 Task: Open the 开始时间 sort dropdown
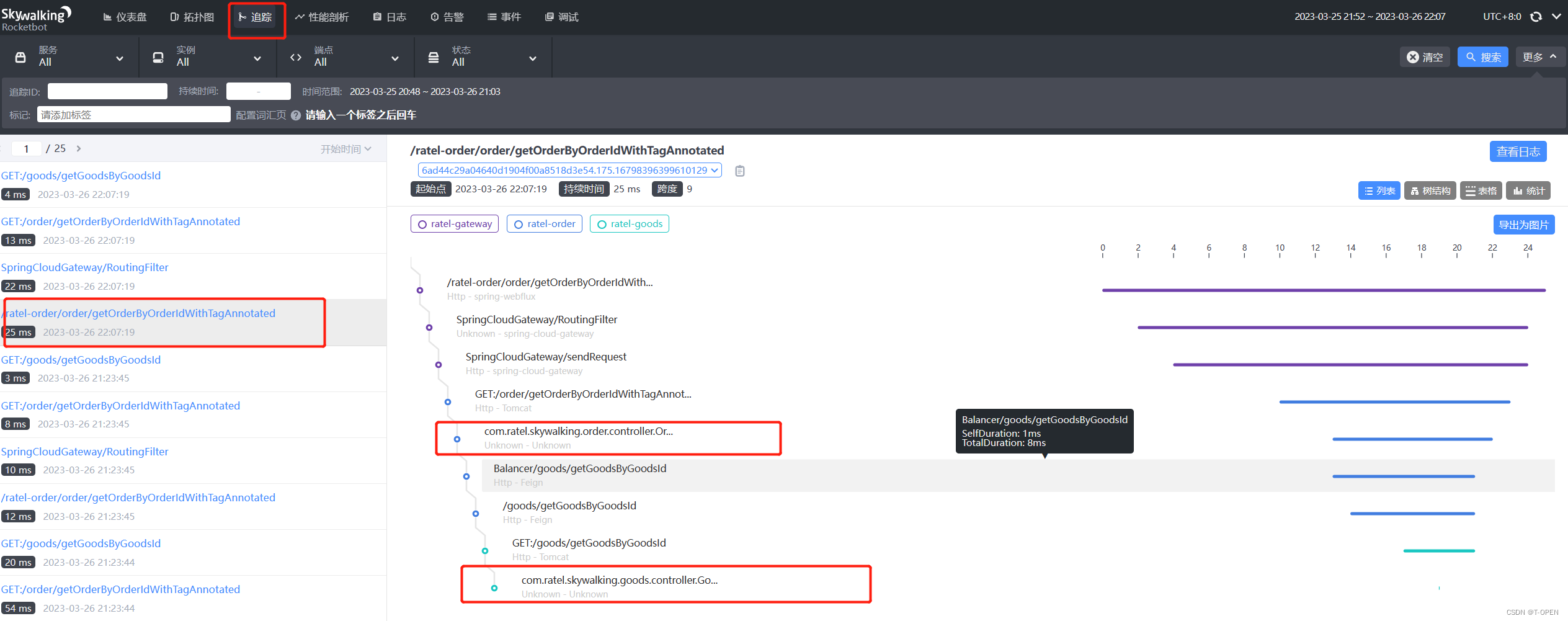click(x=345, y=149)
